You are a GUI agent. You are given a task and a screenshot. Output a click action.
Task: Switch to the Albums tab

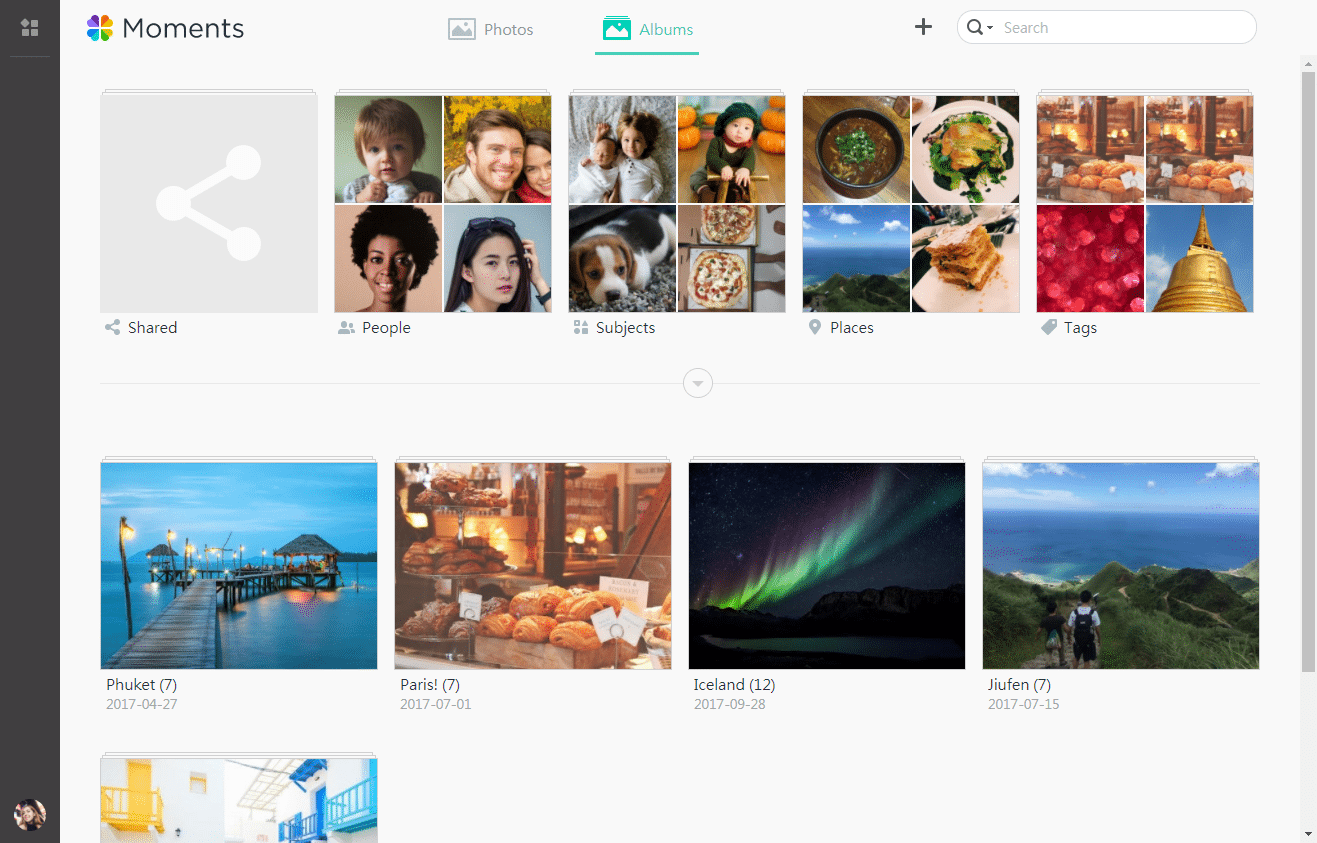647,29
